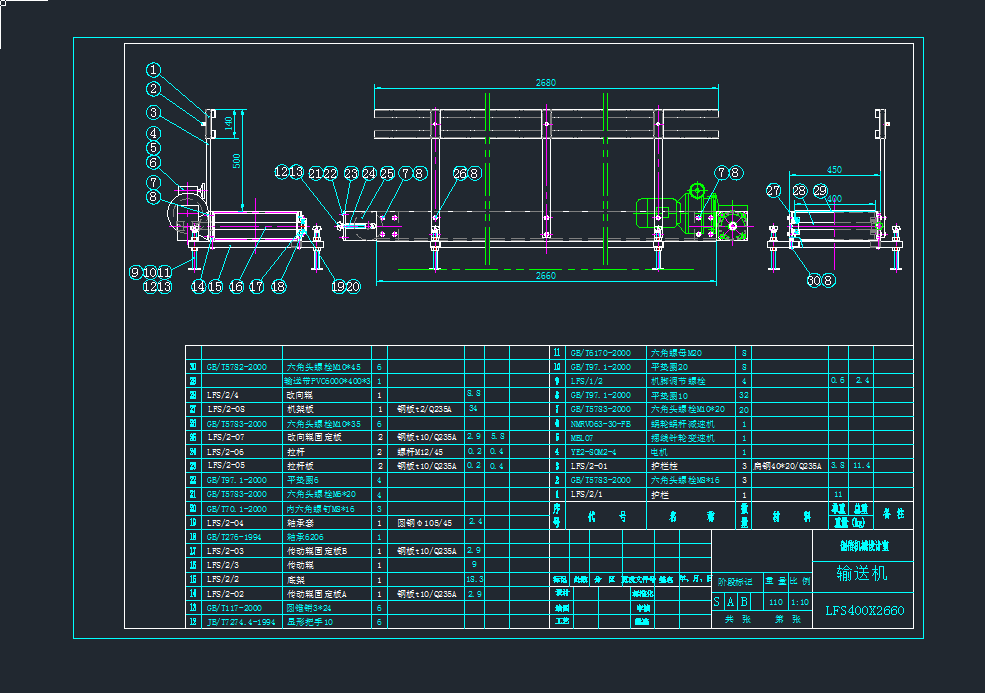The height and width of the screenshot is (693, 985).
Task: Click part balloon number 16
Action: pos(236,286)
